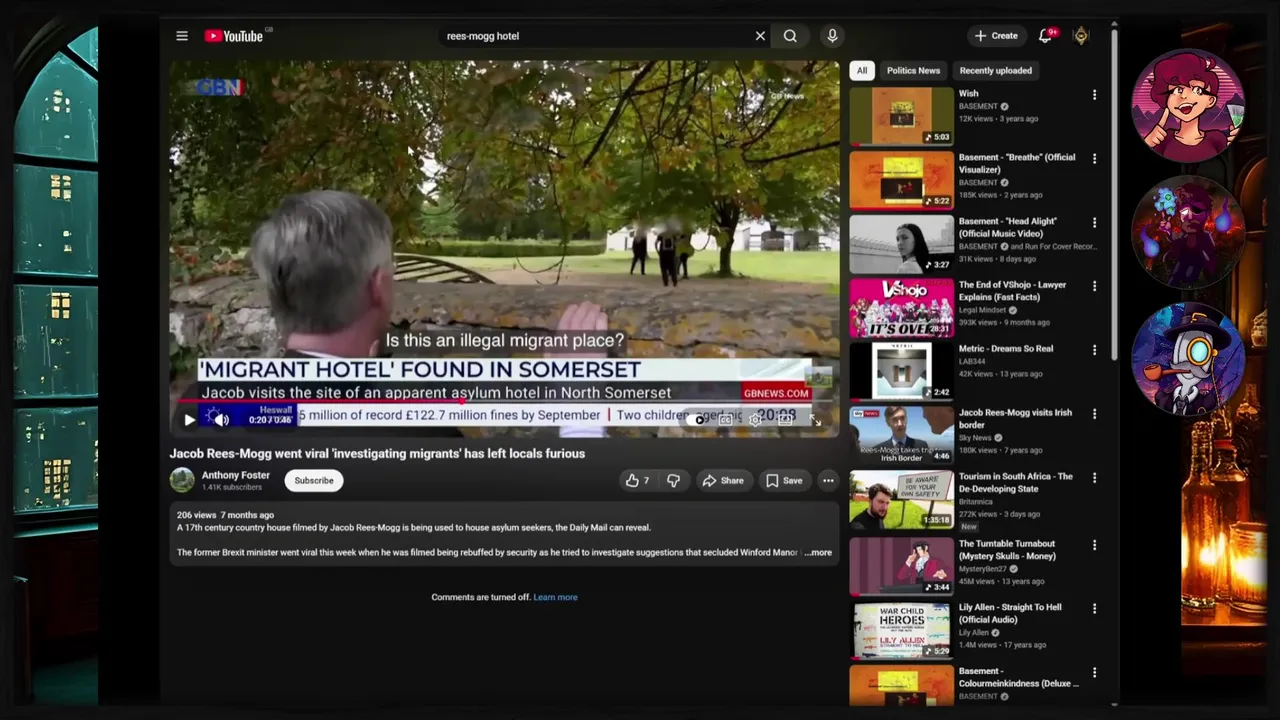Open 'Lily Allen - Straight To Hell' thumbnail

pos(902,630)
